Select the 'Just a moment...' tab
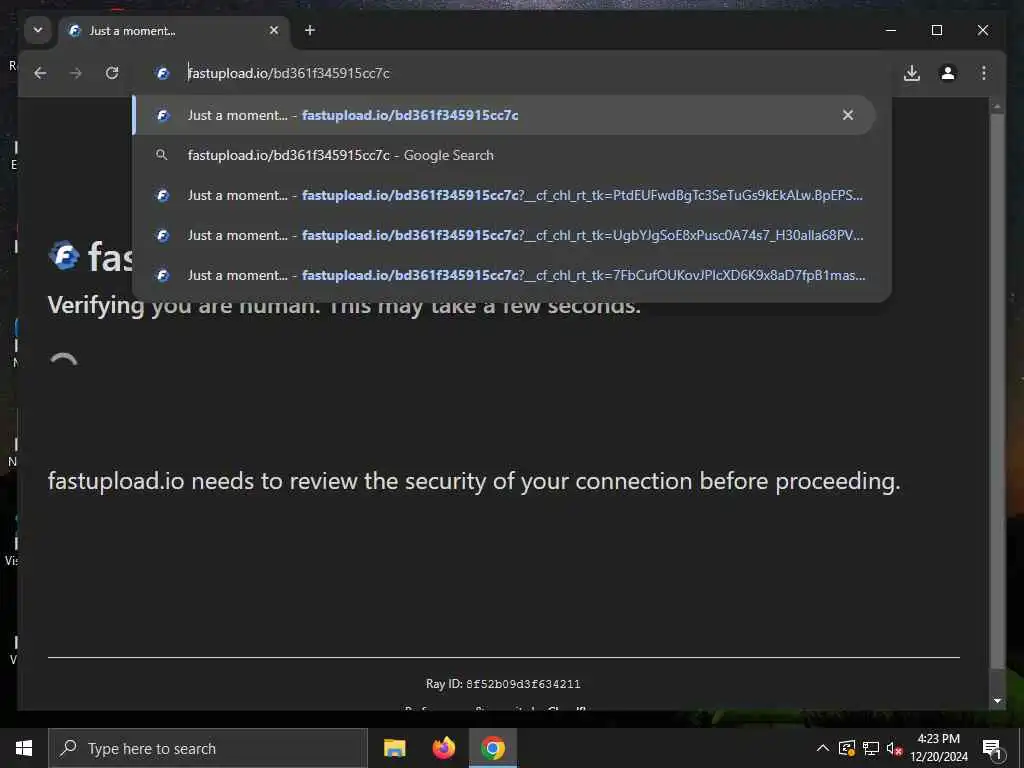1024x768 pixels. 173,31
